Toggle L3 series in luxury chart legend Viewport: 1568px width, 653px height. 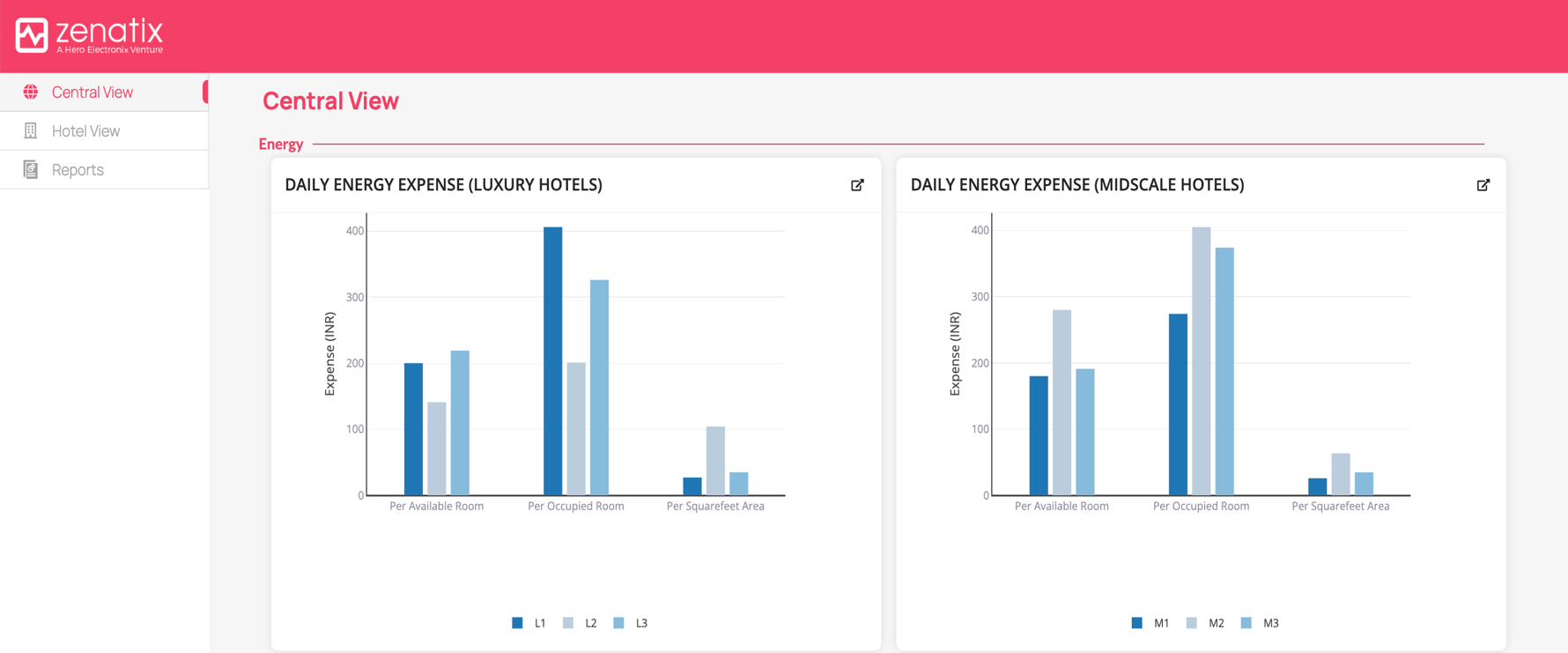[631, 623]
